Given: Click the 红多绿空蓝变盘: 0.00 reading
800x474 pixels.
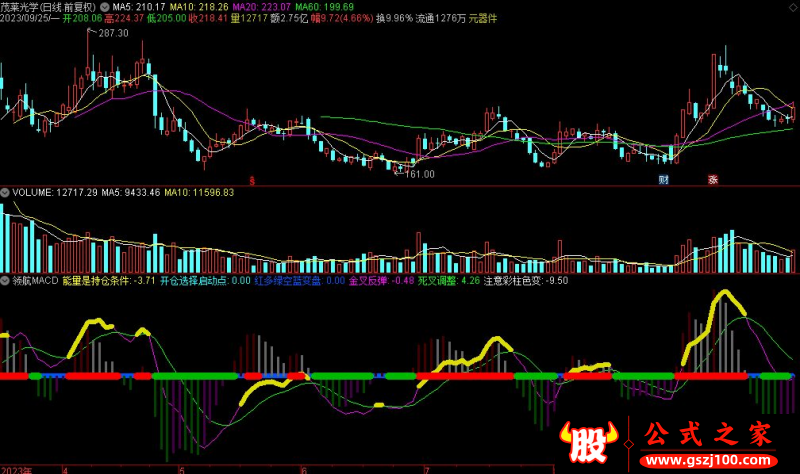Looking at the screenshot, I should [299, 281].
